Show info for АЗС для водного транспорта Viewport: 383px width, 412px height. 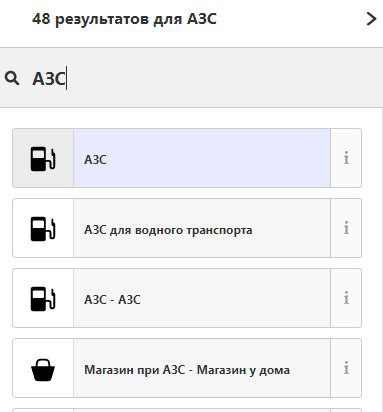click(x=346, y=228)
